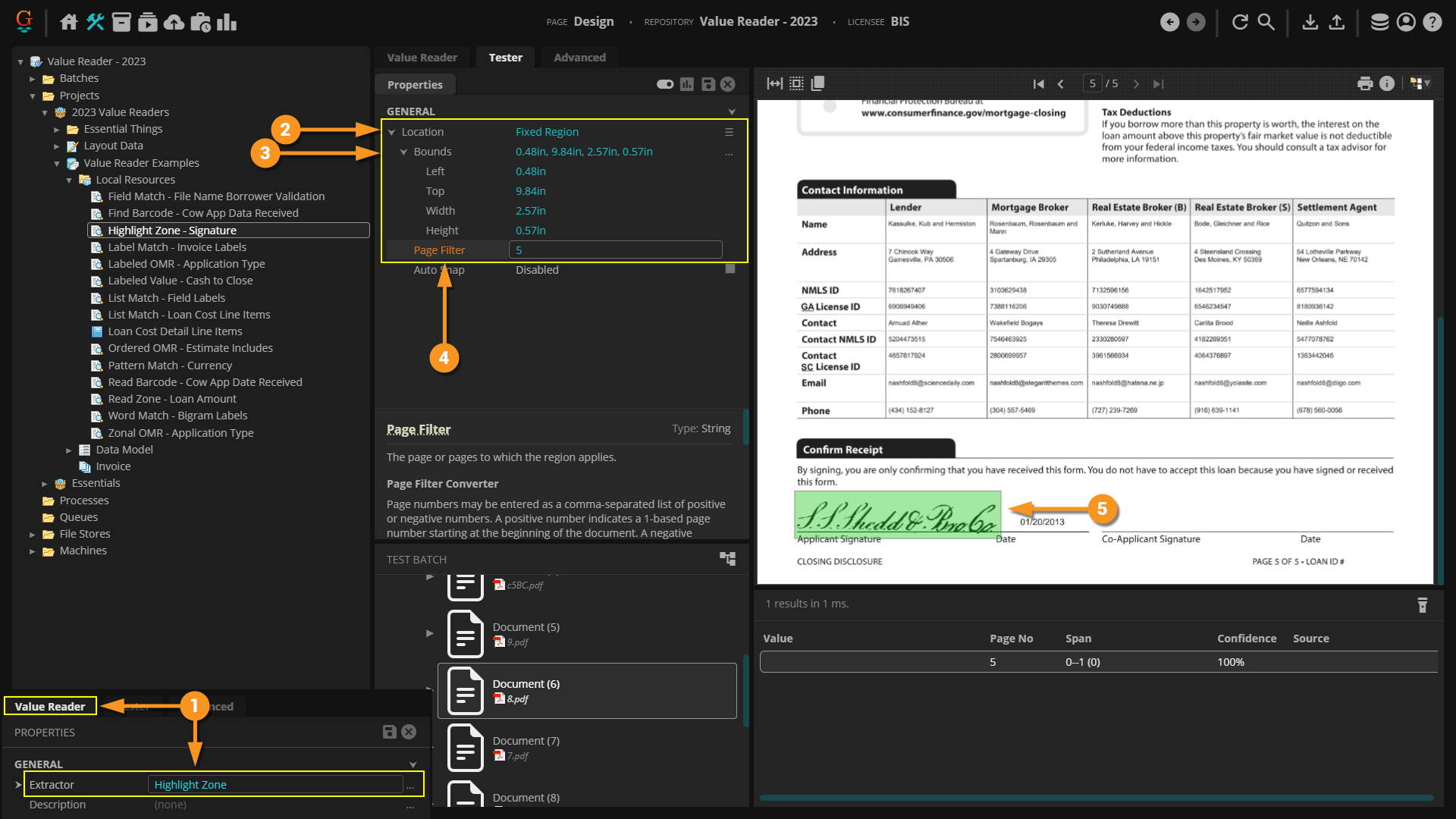
Task: Go to first page of document
Action: pyautogui.click(x=1038, y=83)
